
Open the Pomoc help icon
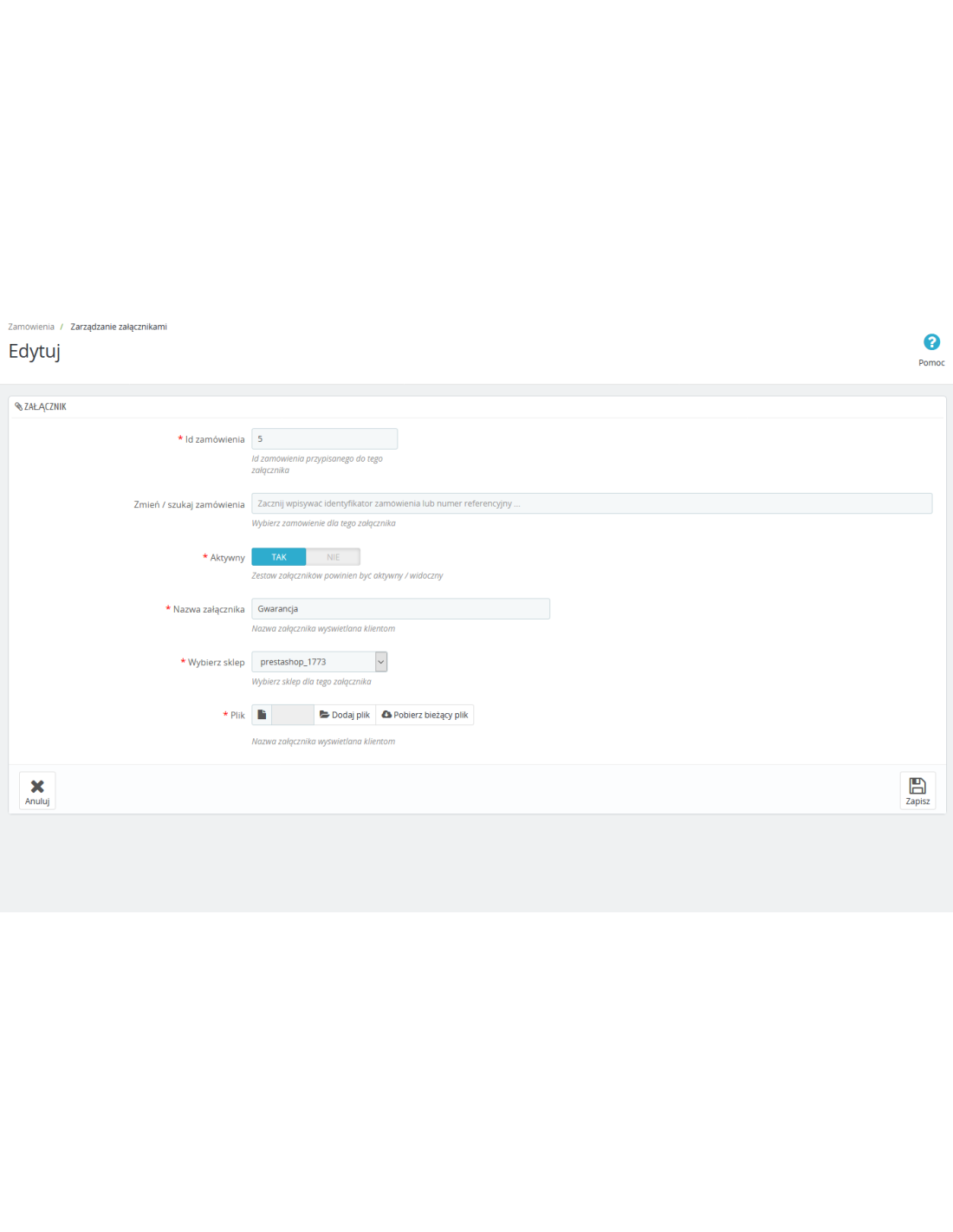coord(931,342)
